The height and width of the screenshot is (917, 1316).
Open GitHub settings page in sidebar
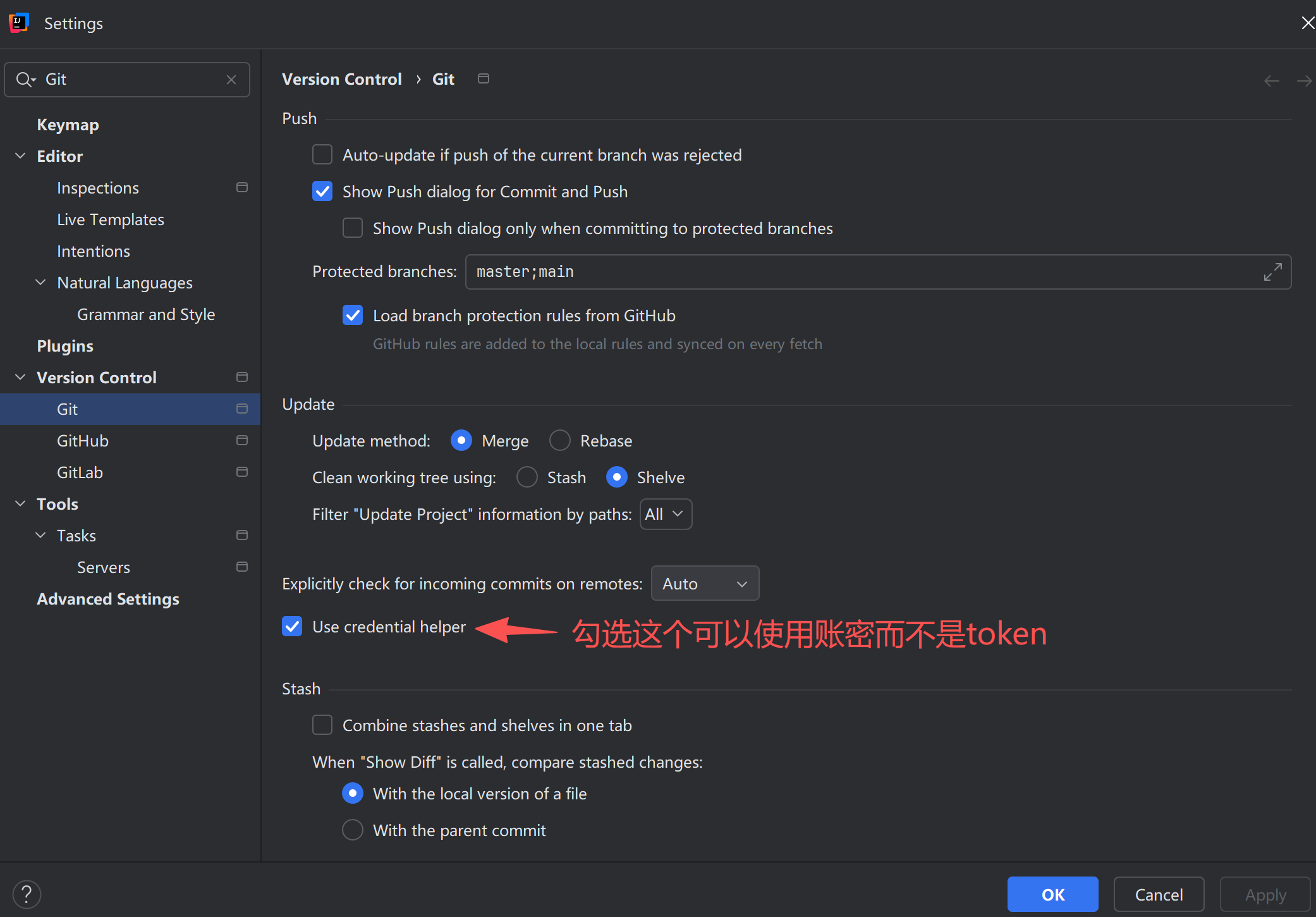83,441
